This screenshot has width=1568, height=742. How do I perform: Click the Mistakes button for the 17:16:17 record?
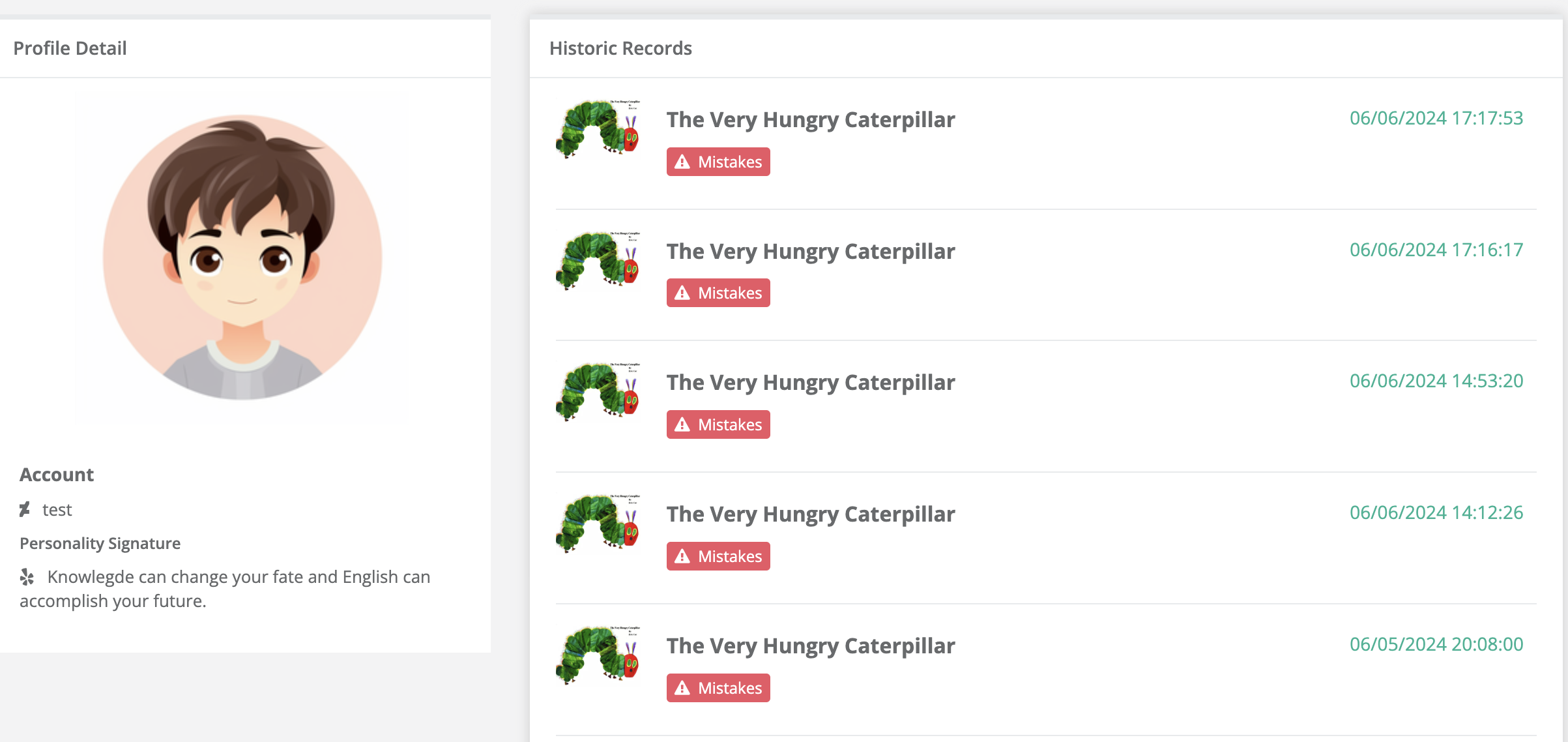(x=718, y=293)
